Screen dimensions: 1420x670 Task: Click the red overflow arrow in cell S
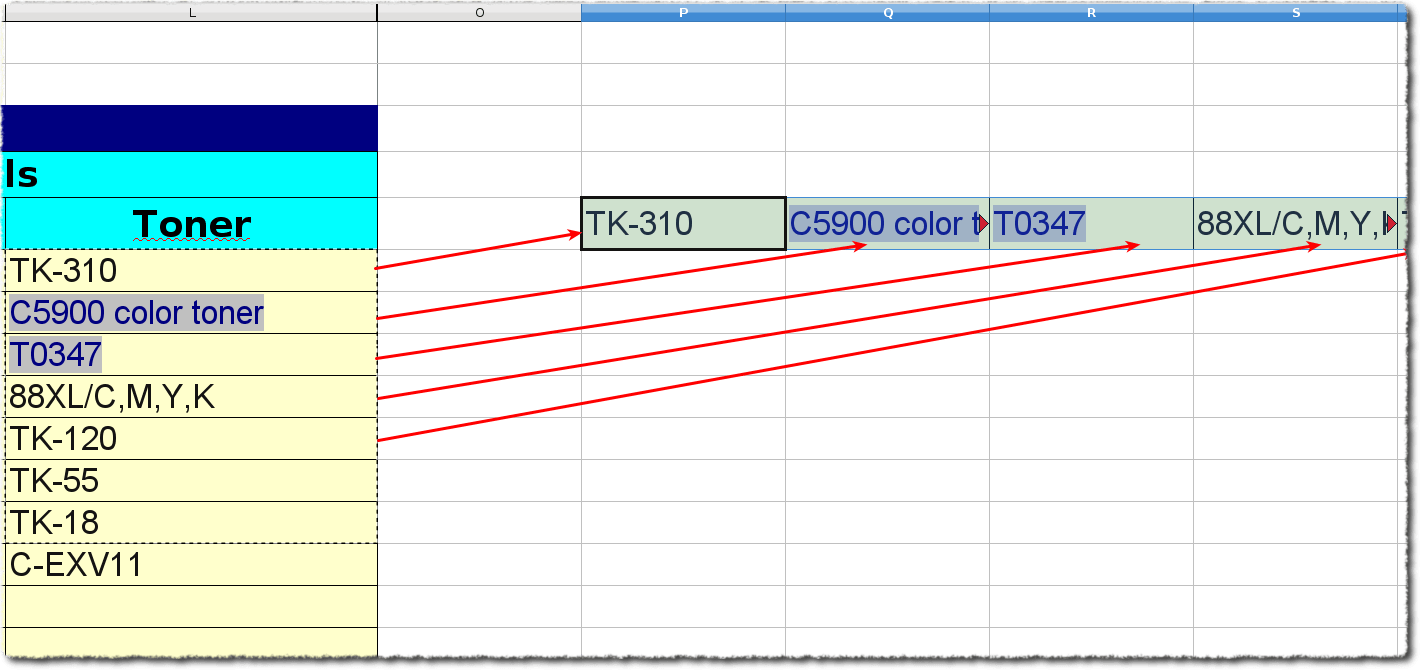1390,224
